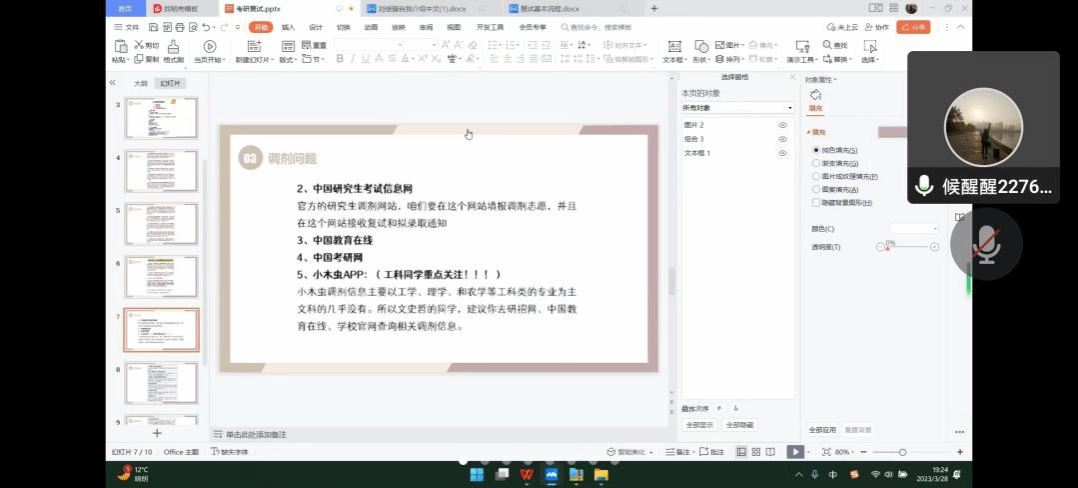The height and width of the screenshot is (488, 1078).
Task: Switch to the 考研复试.pptx document tab
Action: click(x=257, y=8)
